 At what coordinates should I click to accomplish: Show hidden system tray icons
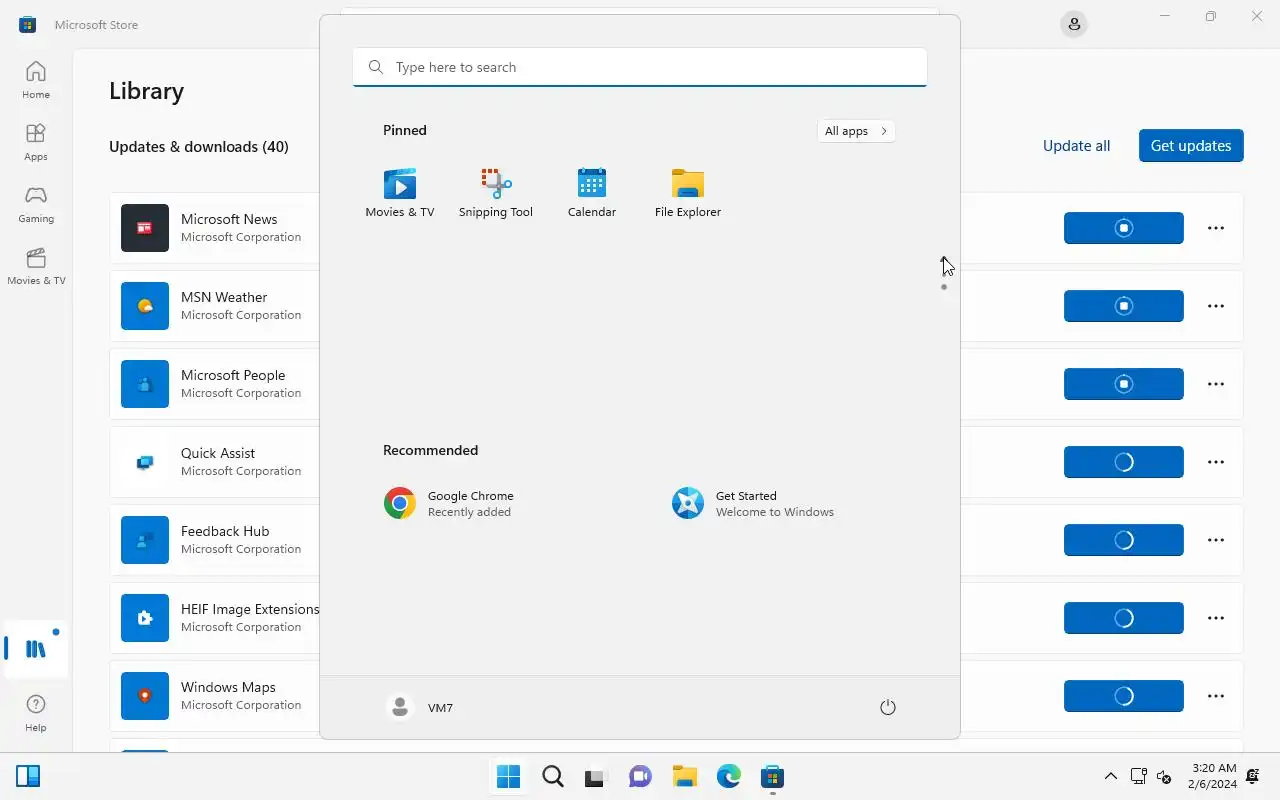tap(1110, 776)
